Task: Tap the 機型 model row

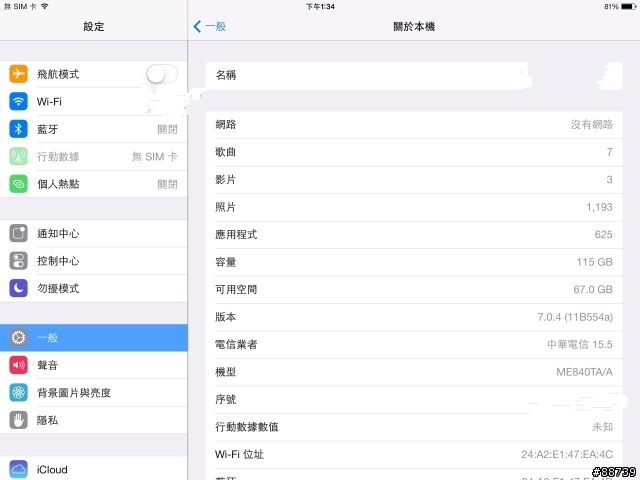Action: click(x=414, y=372)
